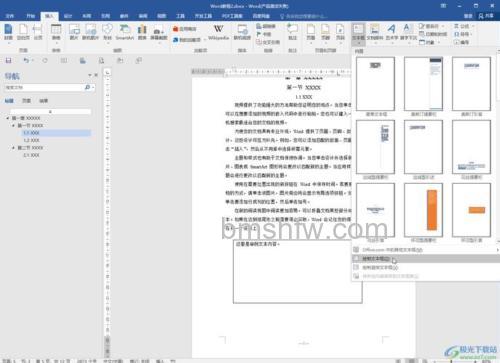This screenshot has width=500, height=363.
Task: Insert a page break (分页)
Action: pos(38,33)
